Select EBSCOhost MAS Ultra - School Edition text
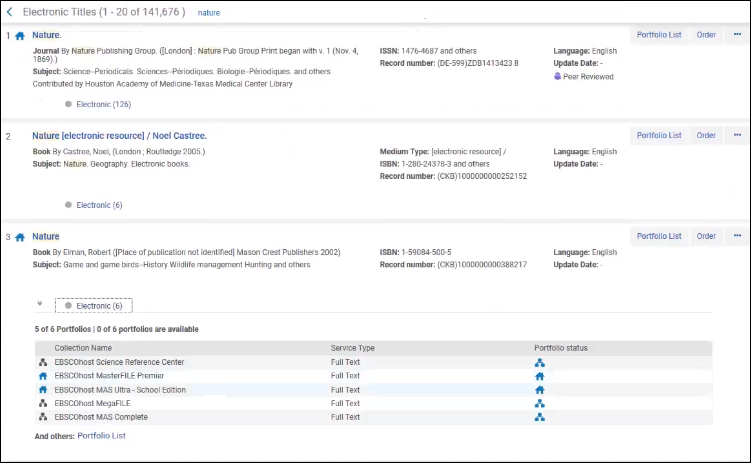751x463 pixels. [120, 390]
